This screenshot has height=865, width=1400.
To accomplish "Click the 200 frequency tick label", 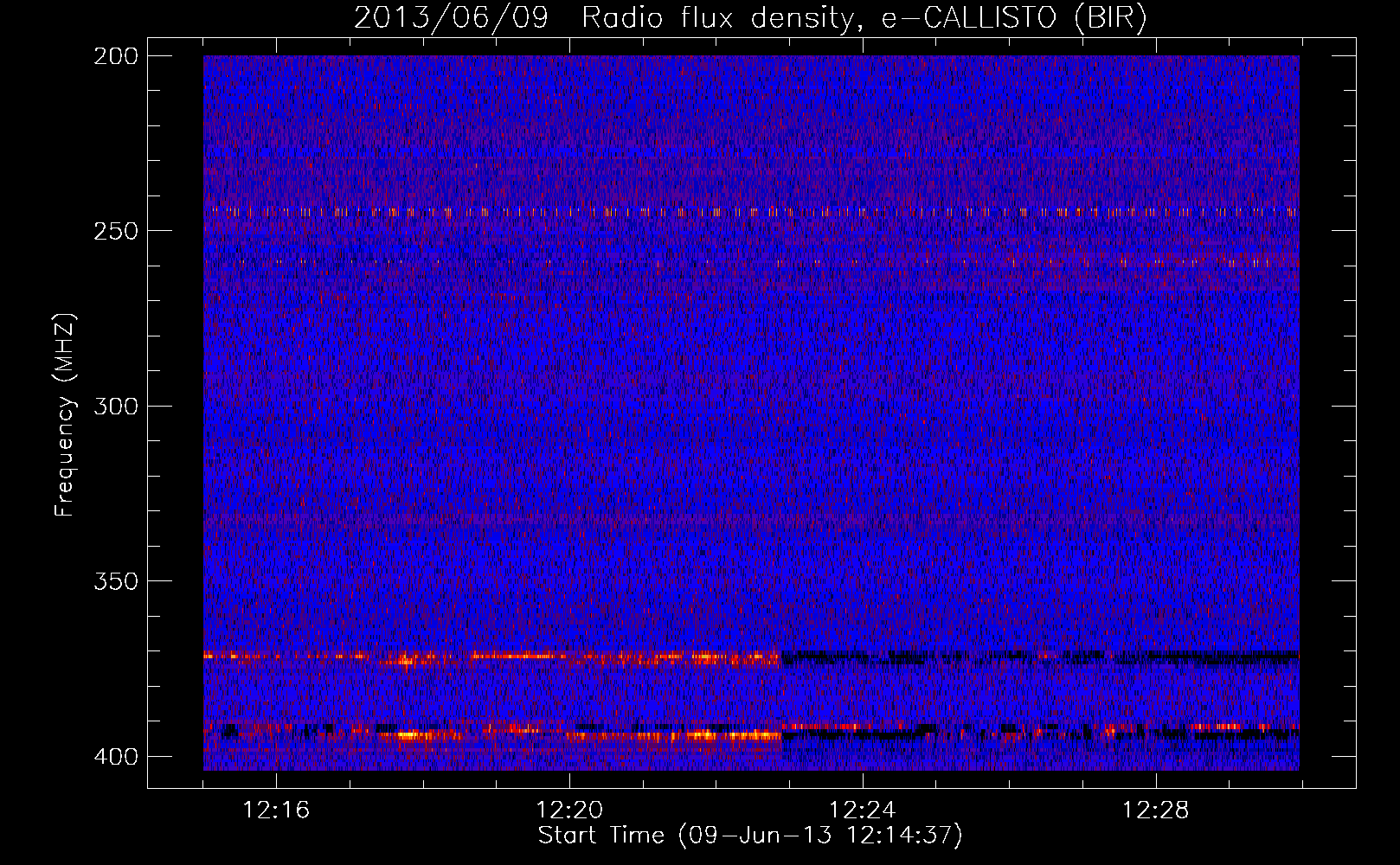I will (x=115, y=56).
